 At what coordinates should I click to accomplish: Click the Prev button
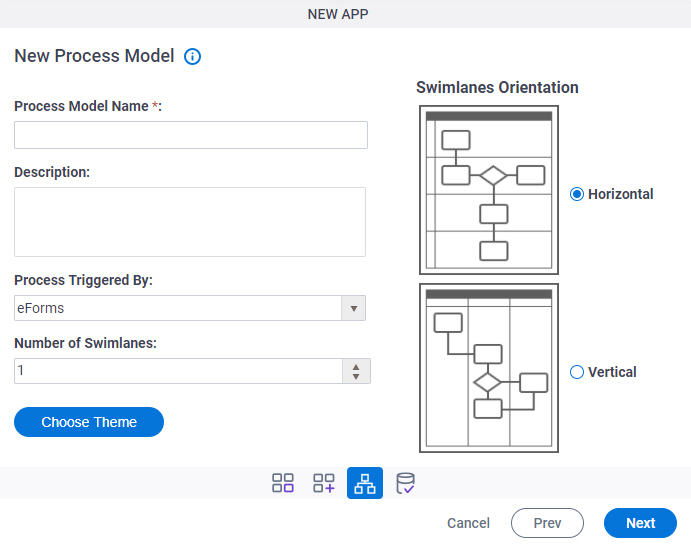[x=547, y=523]
